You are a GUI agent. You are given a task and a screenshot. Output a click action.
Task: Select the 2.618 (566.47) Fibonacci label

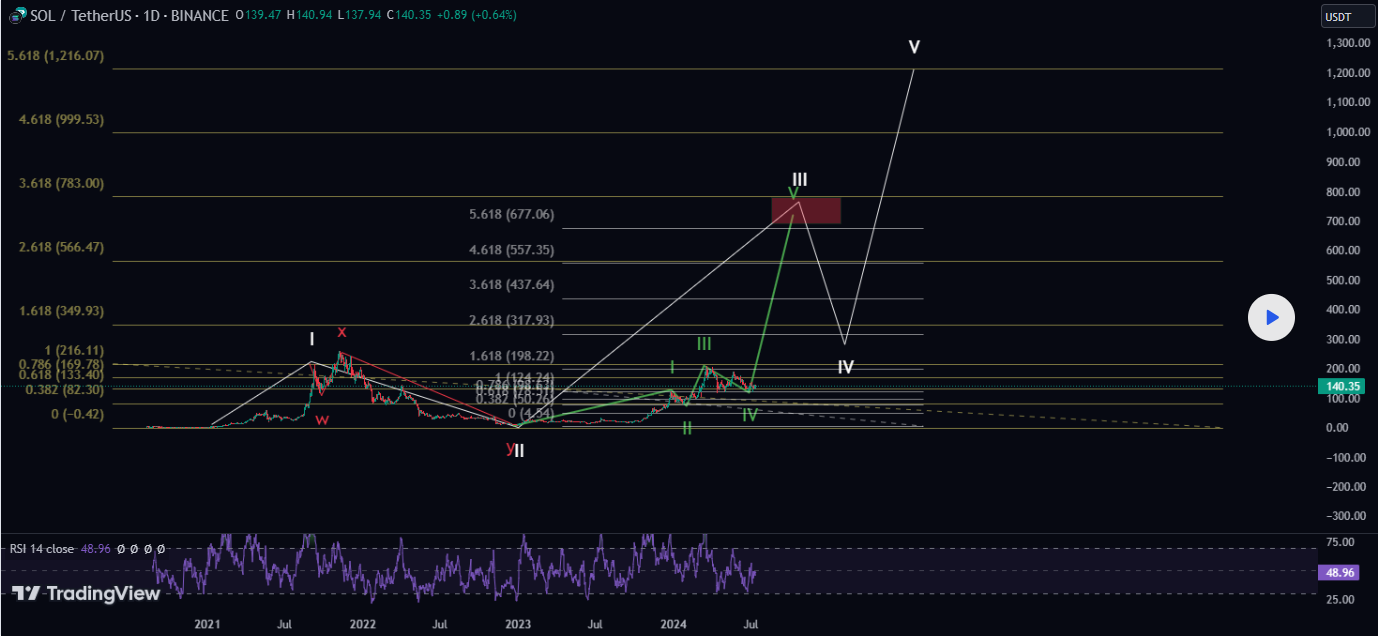click(x=61, y=247)
